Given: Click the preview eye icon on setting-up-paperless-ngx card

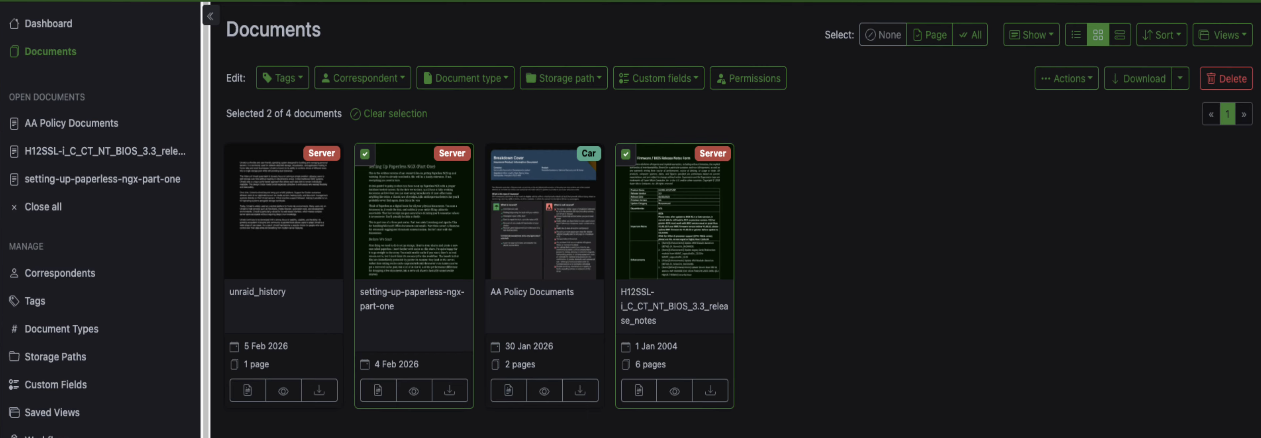Looking at the screenshot, I should (x=414, y=391).
